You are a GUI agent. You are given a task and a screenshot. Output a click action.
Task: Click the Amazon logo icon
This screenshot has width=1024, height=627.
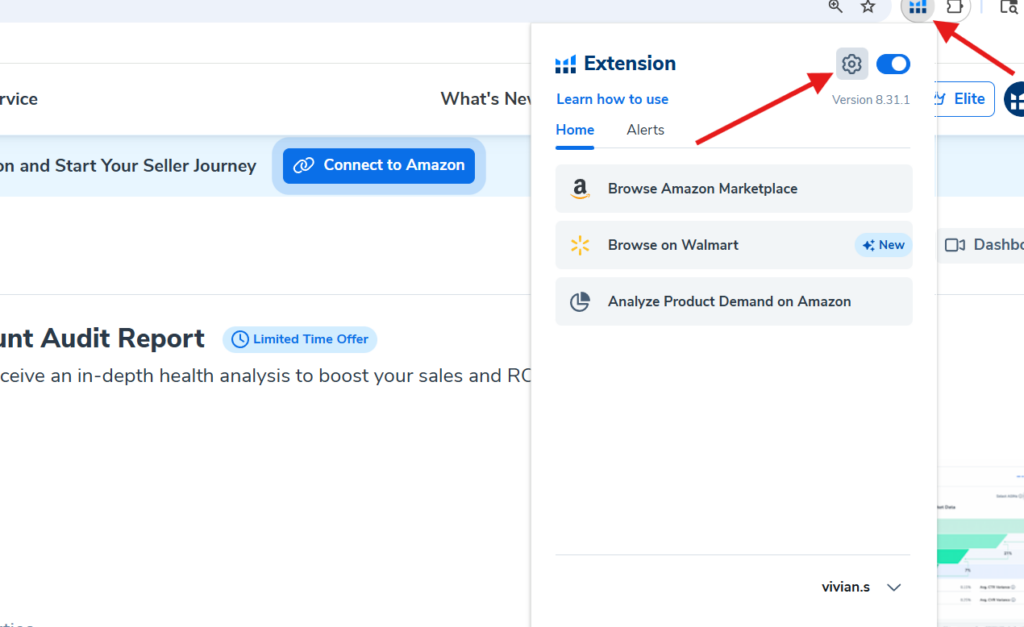point(580,189)
